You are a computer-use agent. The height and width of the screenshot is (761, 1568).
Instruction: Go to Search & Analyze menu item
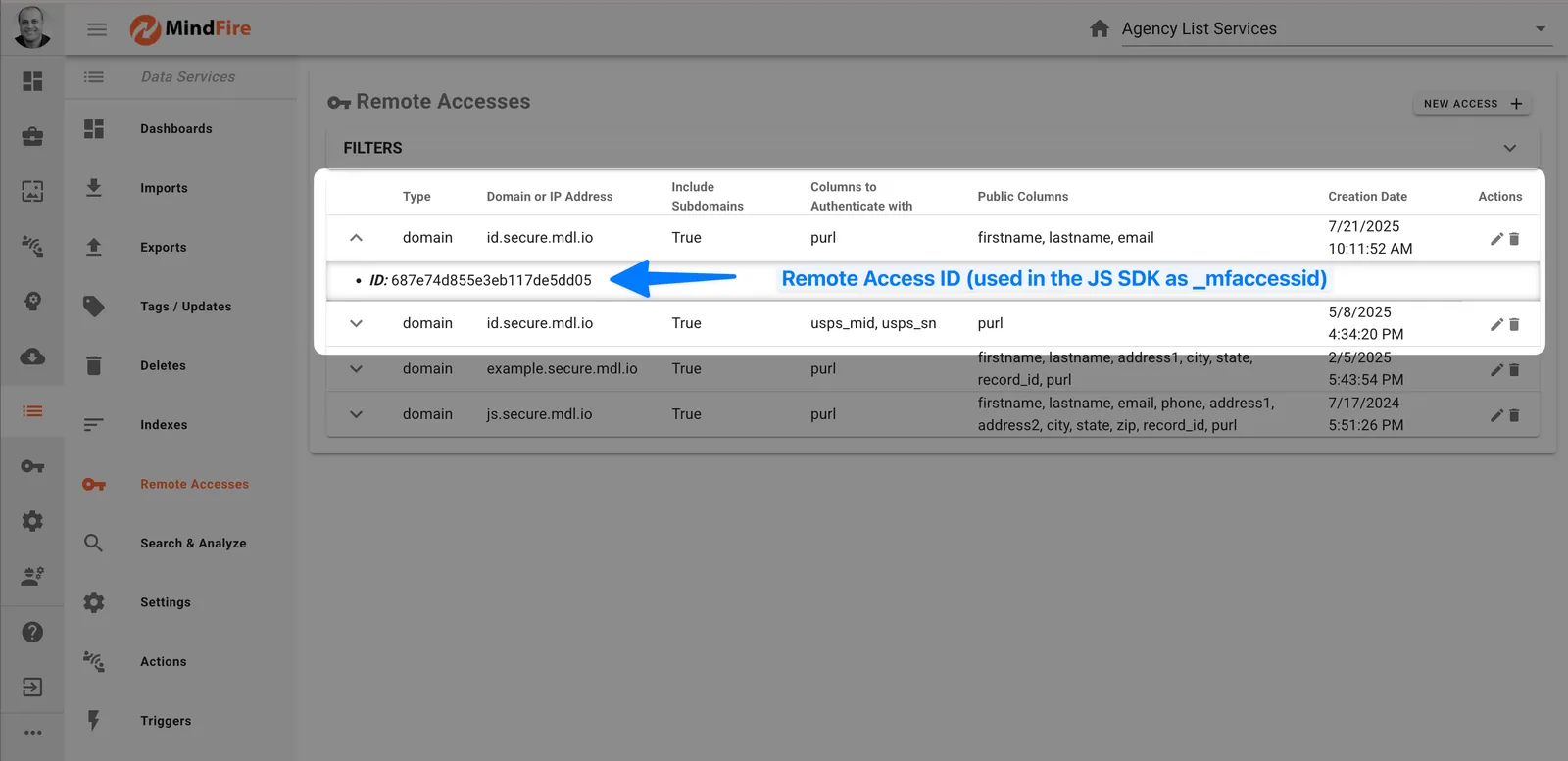point(193,544)
